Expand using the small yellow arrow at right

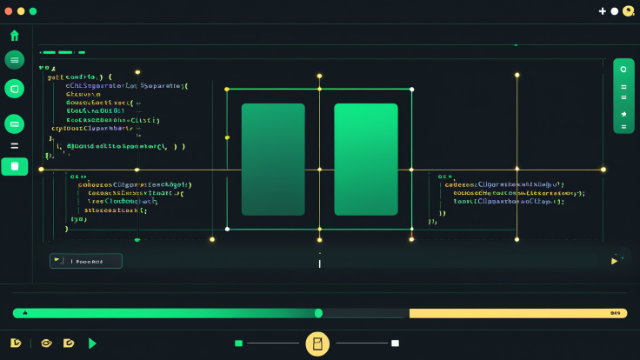click(614, 261)
